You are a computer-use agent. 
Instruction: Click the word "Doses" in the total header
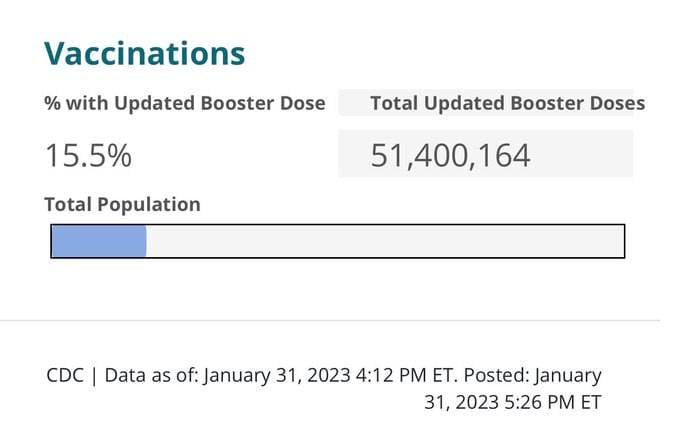click(x=616, y=103)
